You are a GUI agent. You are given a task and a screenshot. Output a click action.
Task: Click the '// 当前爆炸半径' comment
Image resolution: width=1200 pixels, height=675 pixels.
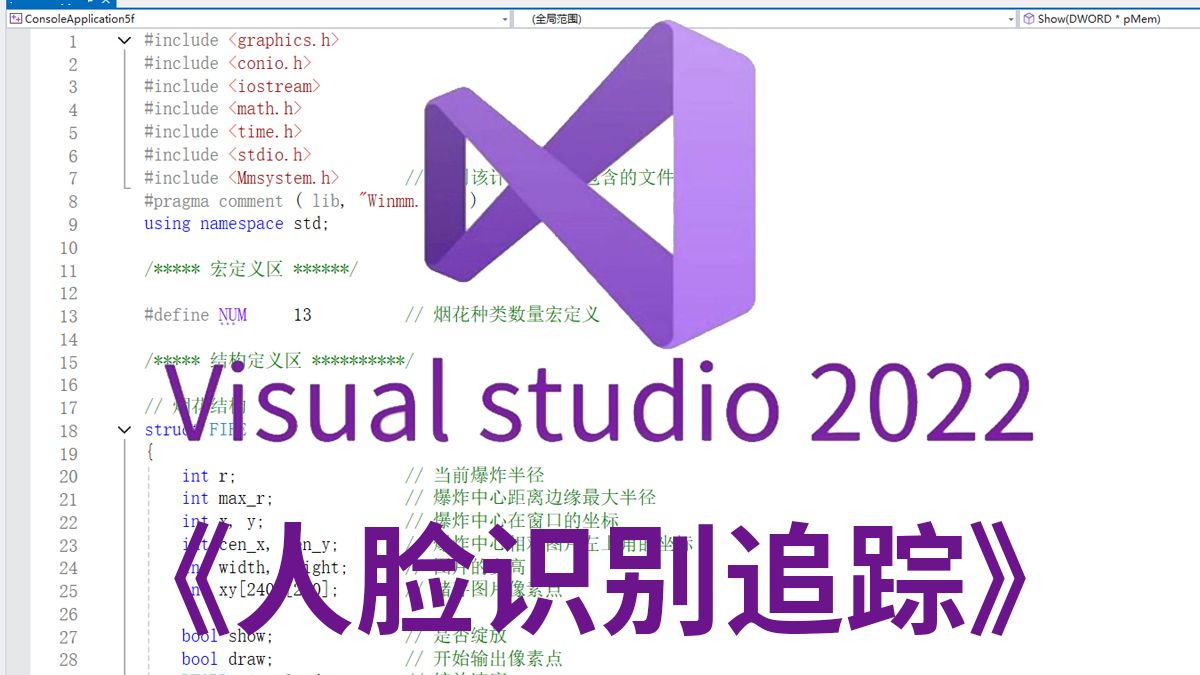[x=475, y=476]
